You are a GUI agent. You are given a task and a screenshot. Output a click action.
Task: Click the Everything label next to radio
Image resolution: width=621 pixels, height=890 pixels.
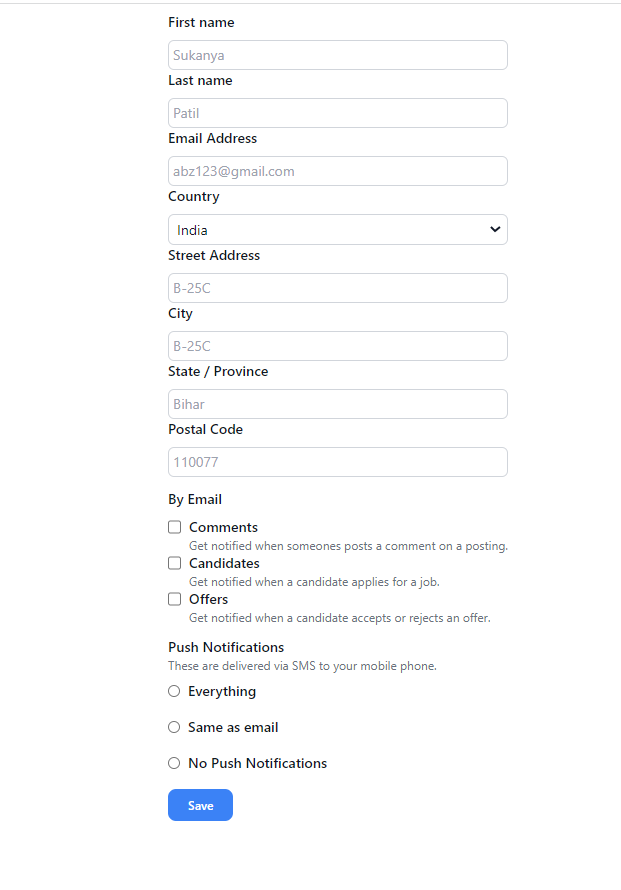[x=222, y=691]
